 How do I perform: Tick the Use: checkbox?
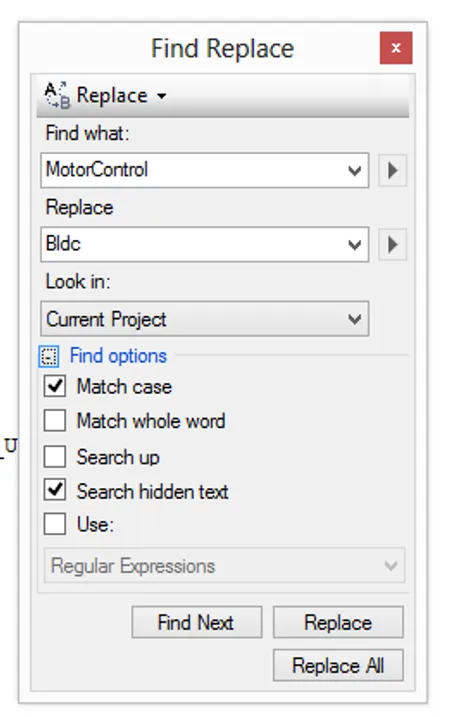pos(55,524)
